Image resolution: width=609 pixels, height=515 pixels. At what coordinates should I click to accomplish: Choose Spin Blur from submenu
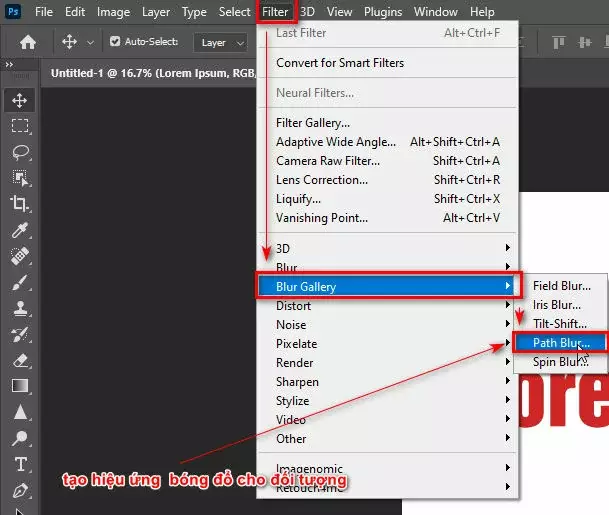point(561,362)
